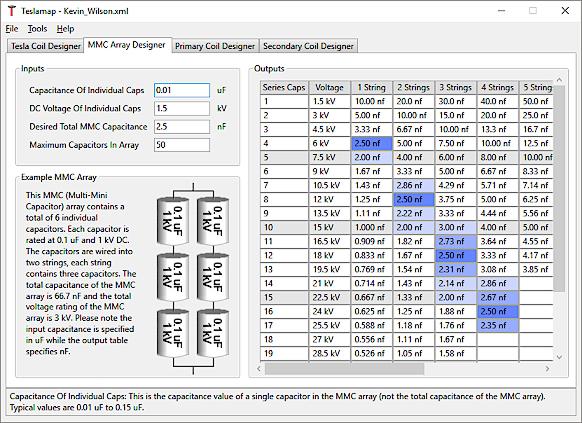This screenshot has height=423, width=582.
Task: Click the 2.35 nf cell in row 17
Action: click(x=498, y=325)
